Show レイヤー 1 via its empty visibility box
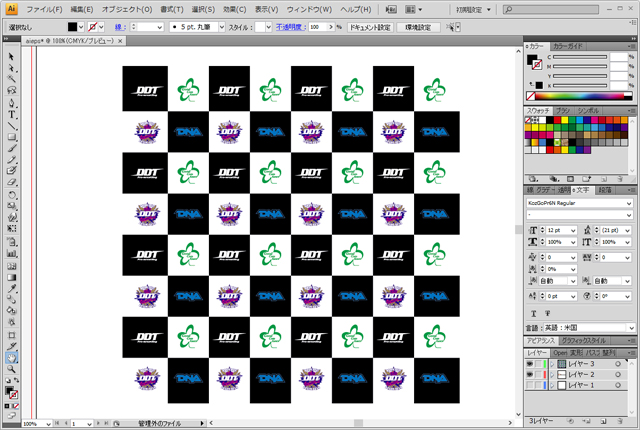Viewport: 640px width, 430px height. pos(530,385)
